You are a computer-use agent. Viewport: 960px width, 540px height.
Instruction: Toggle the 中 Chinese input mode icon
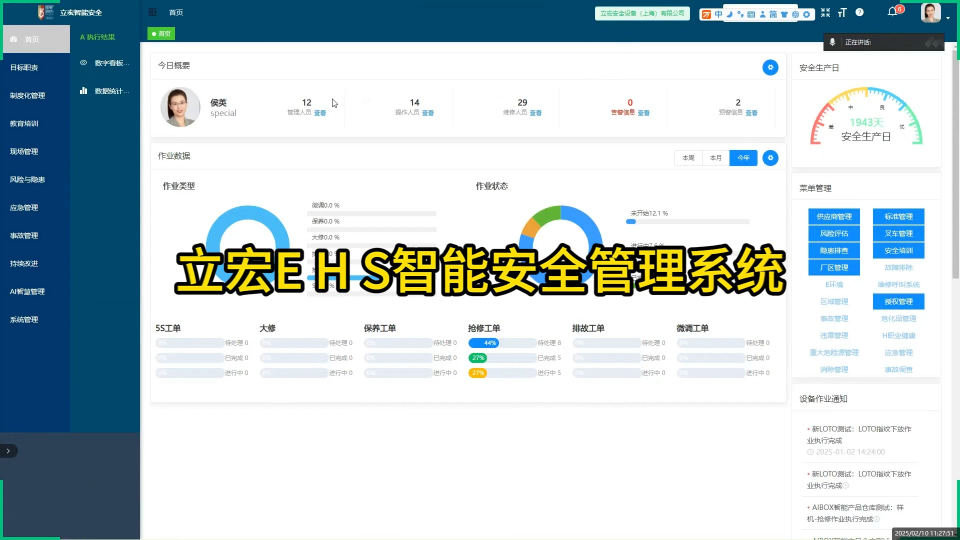[x=718, y=14]
